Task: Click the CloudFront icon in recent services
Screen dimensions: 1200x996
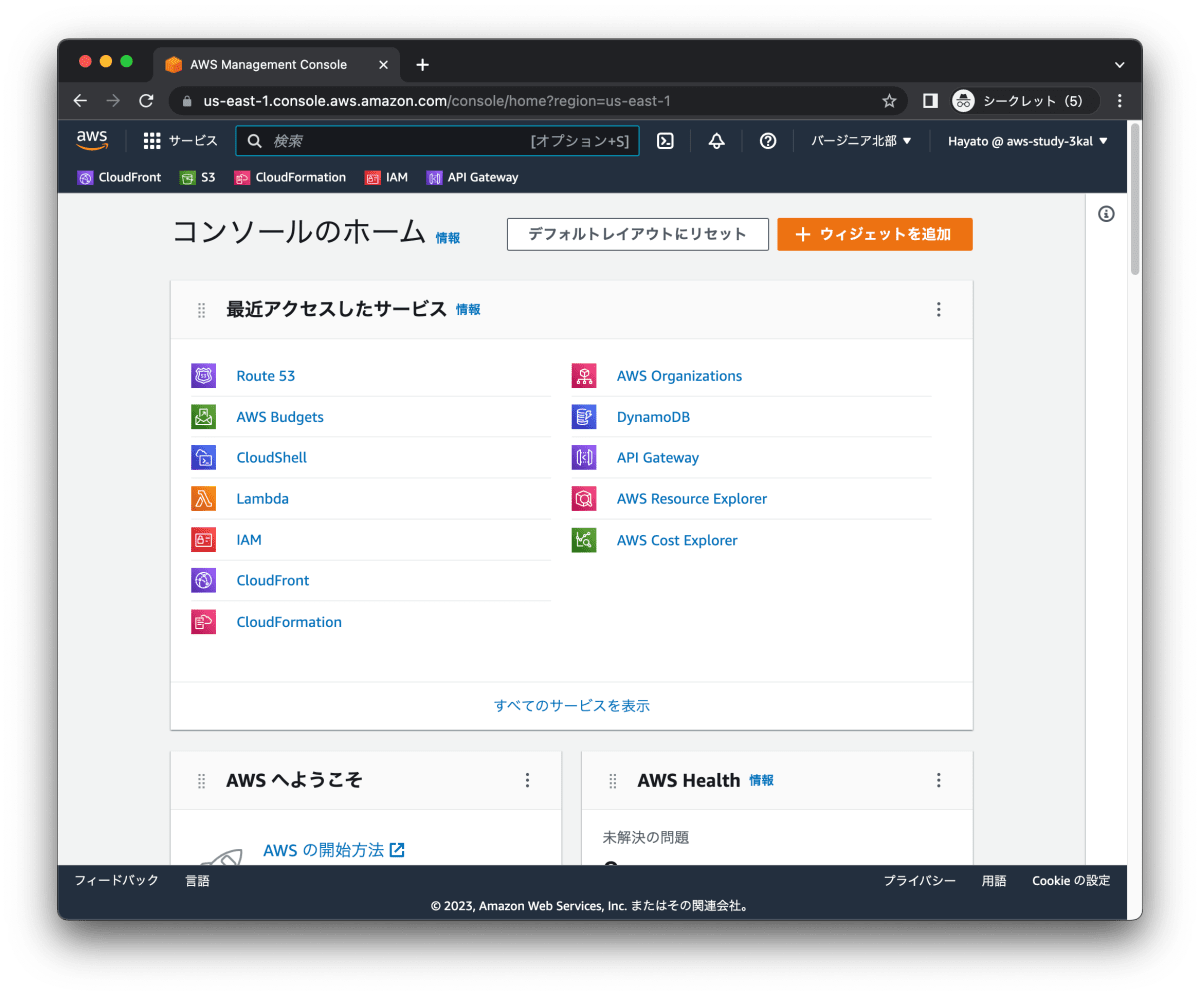Action: (x=203, y=581)
